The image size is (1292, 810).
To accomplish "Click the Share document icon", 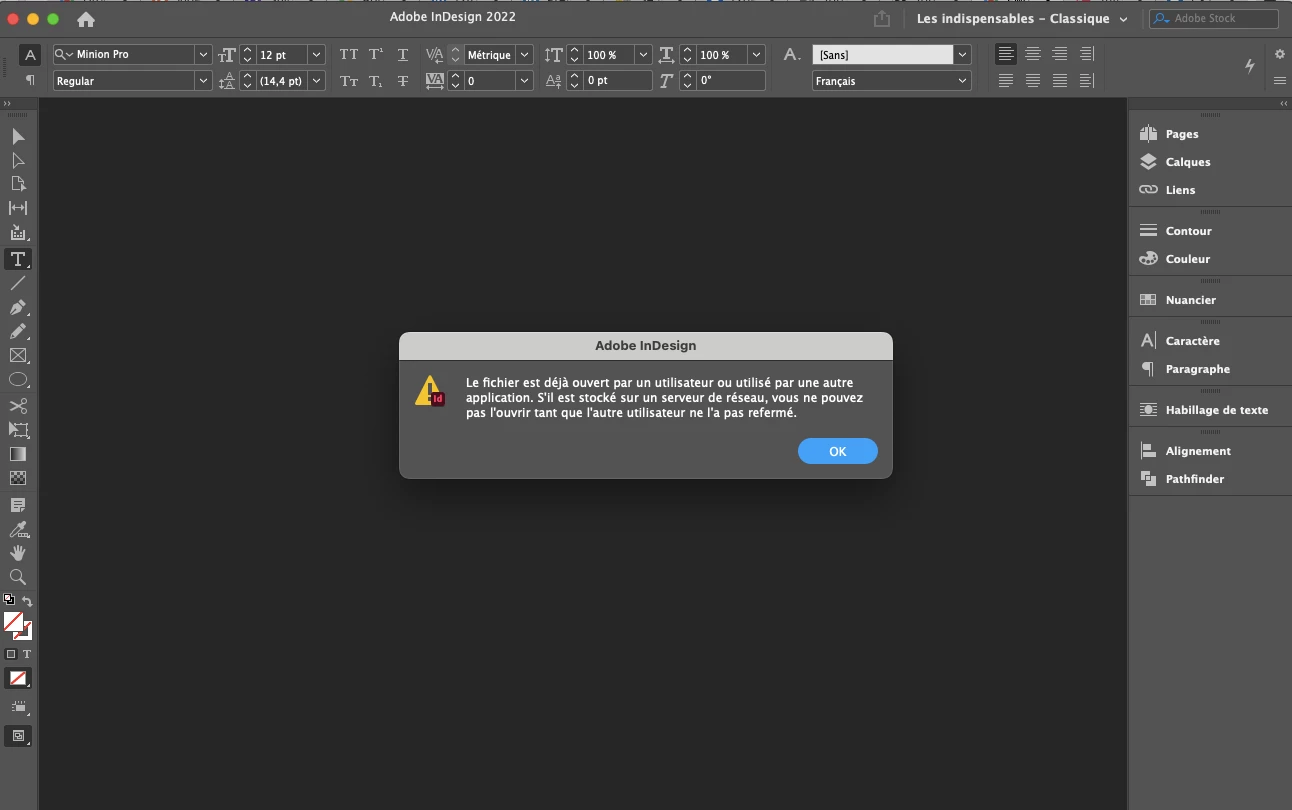I will [881, 19].
